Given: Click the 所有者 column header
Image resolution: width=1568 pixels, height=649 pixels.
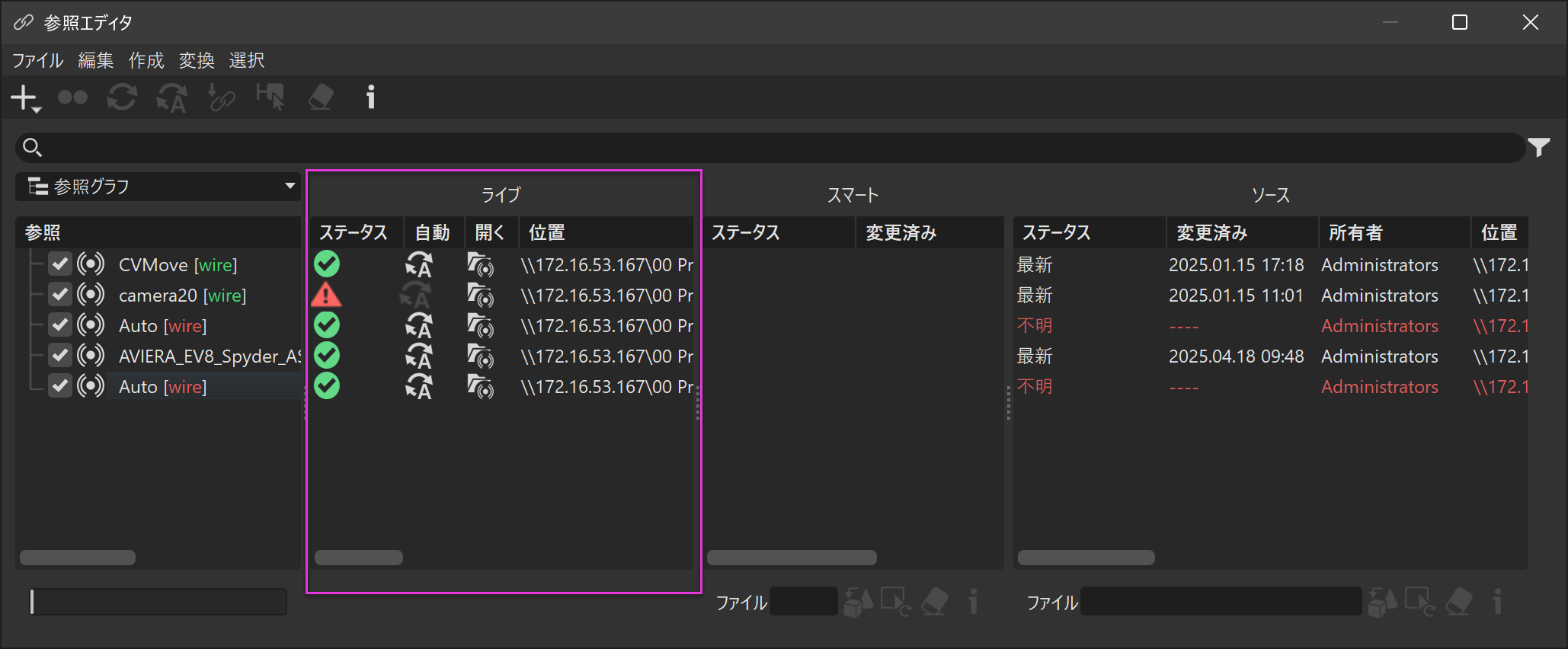Looking at the screenshot, I should pos(1394,232).
